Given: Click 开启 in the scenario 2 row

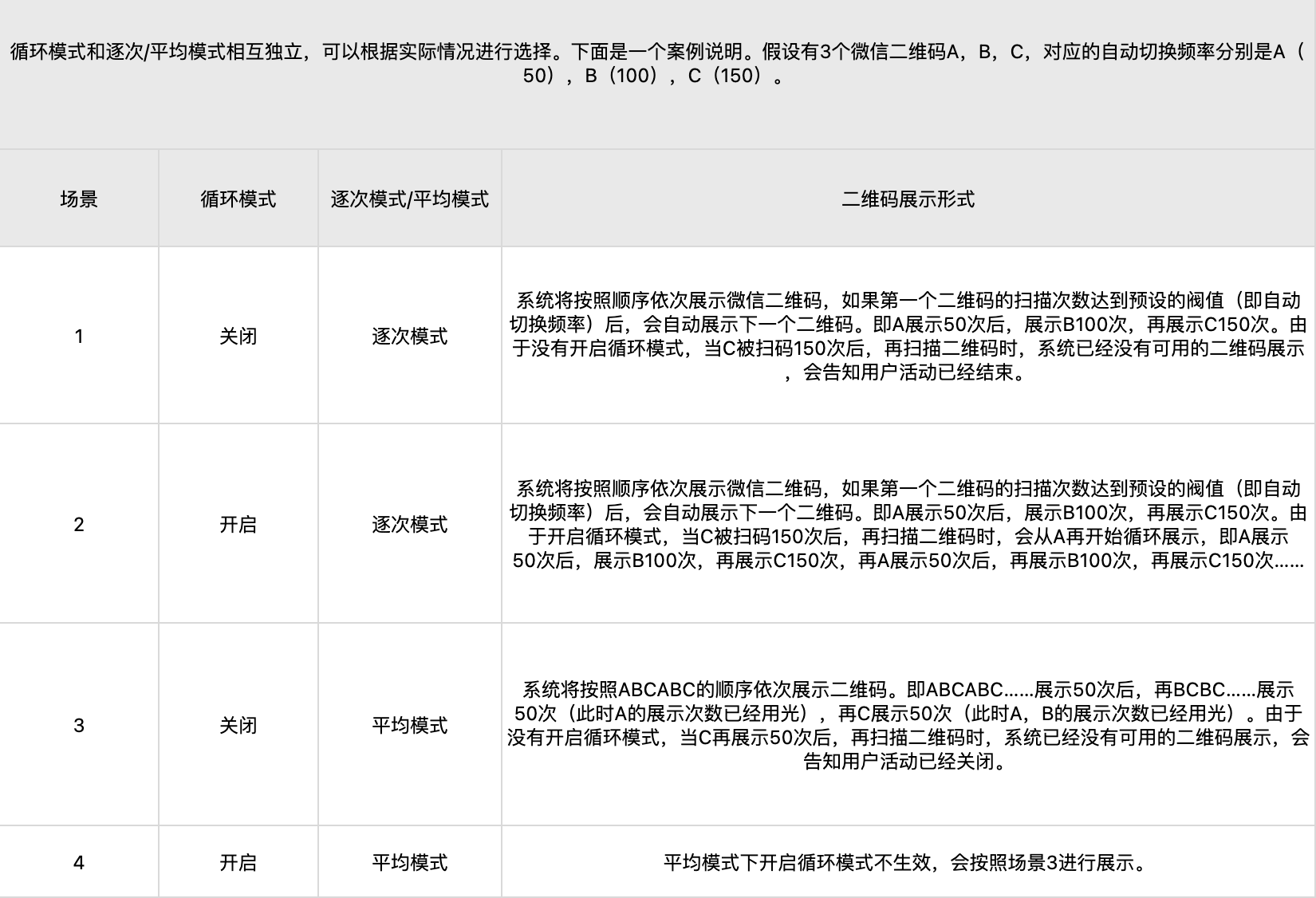Looking at the screenshot, I should point(238,525).
